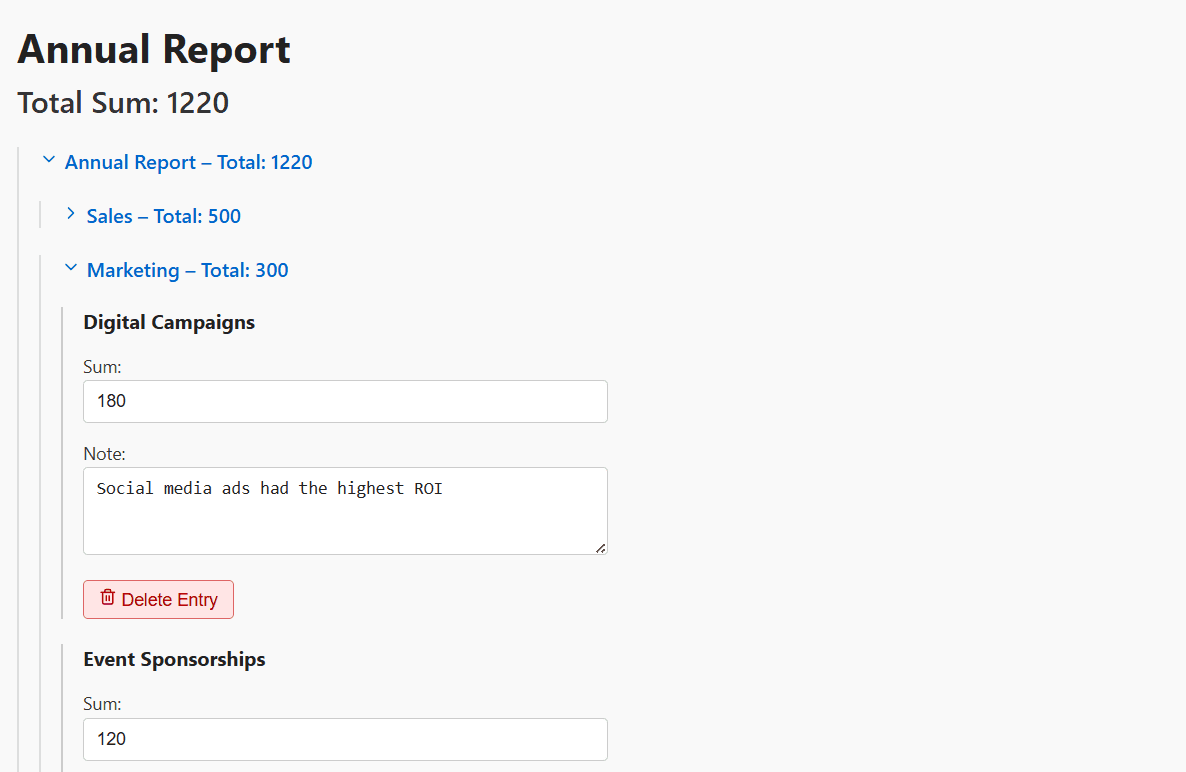1186x772 pixels.
Task: Click inside the Note textarea
Action: 345,510
